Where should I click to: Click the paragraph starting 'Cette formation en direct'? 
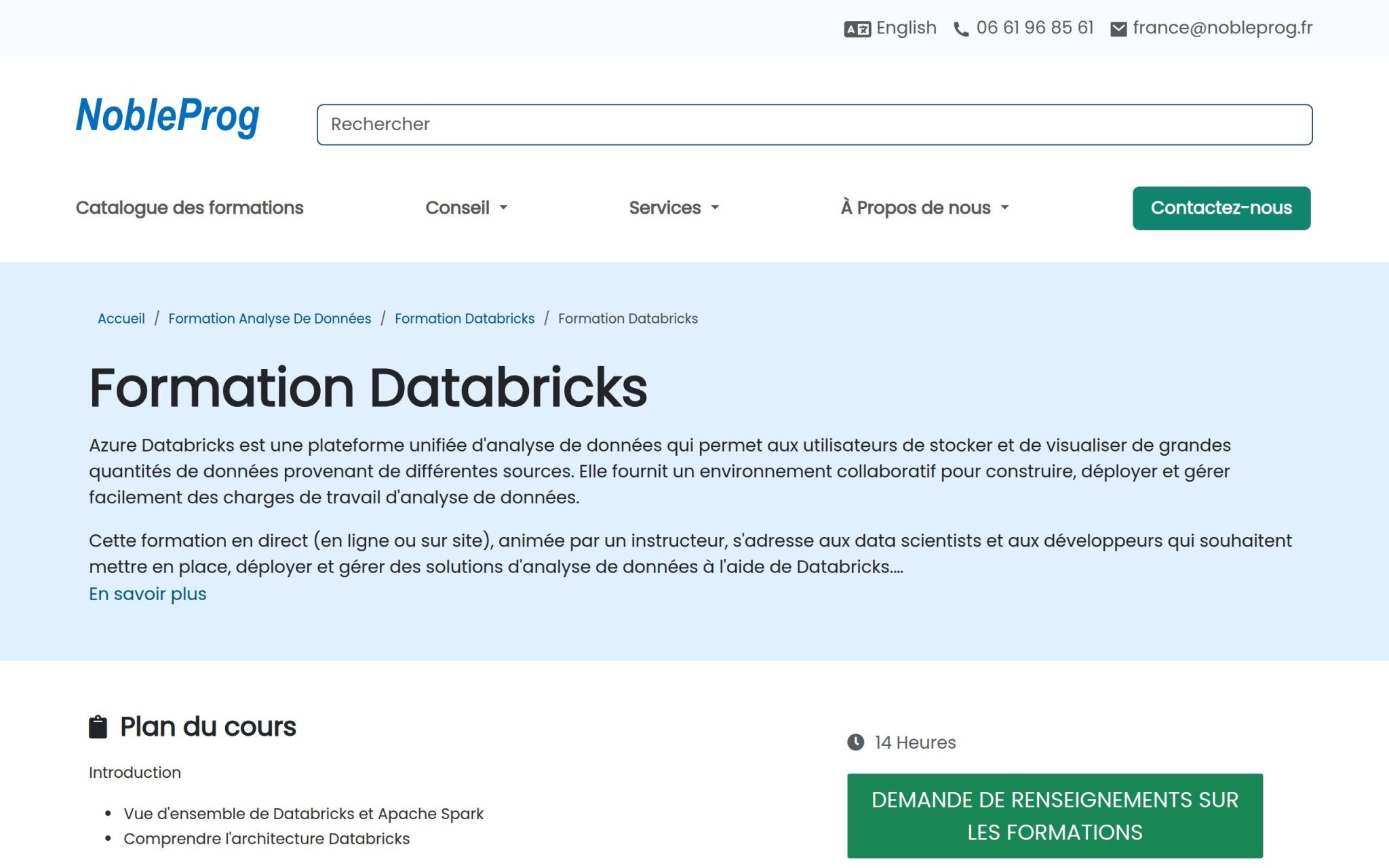(690, 553)
